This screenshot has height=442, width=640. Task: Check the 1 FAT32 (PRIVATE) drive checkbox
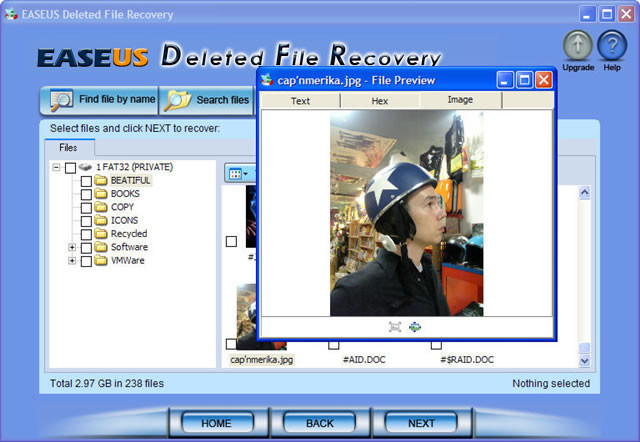(x=70, y=168)
